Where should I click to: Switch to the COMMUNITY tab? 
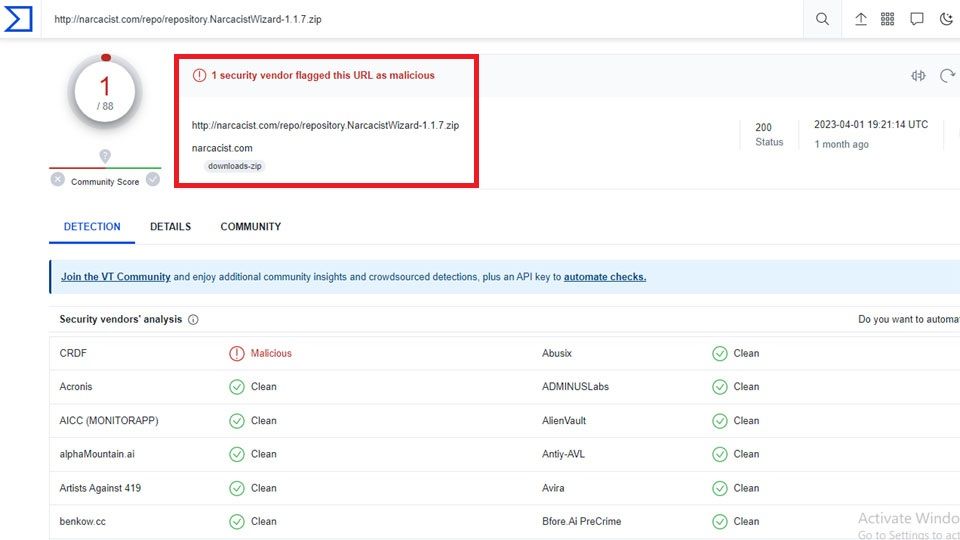click(x=250, y=227)
